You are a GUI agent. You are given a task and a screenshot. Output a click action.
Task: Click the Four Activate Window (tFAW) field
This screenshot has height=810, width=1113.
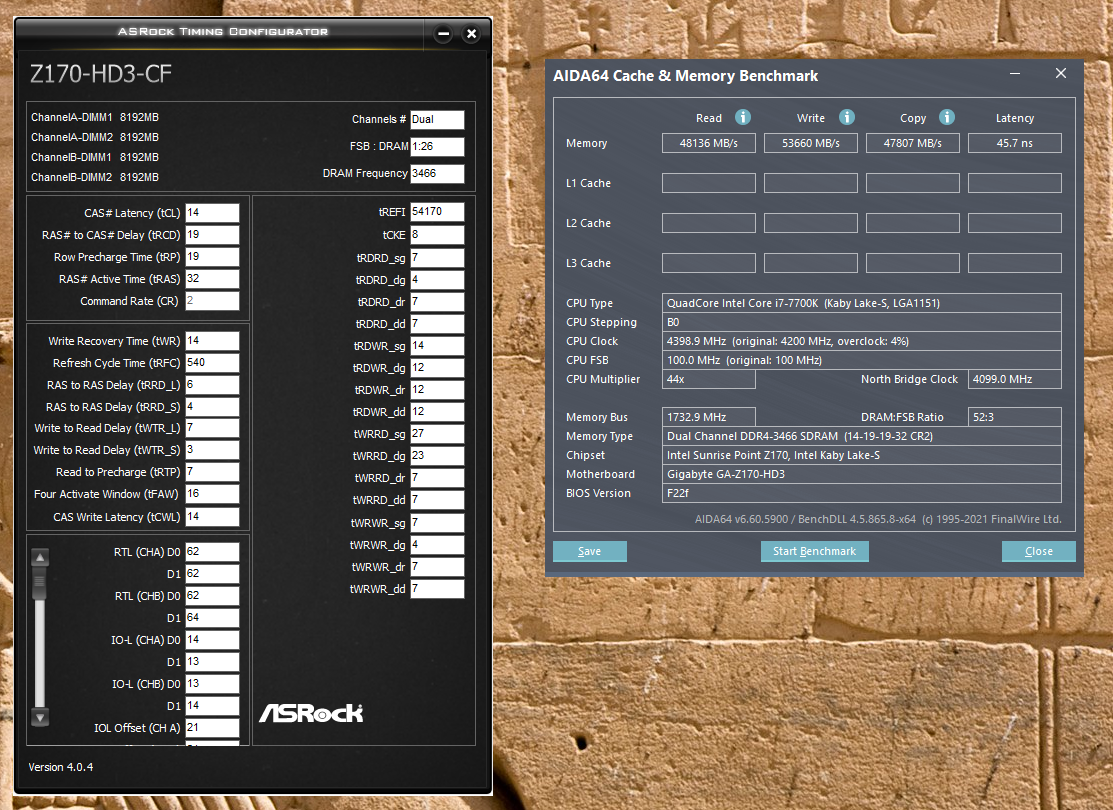tap(212, 494)
